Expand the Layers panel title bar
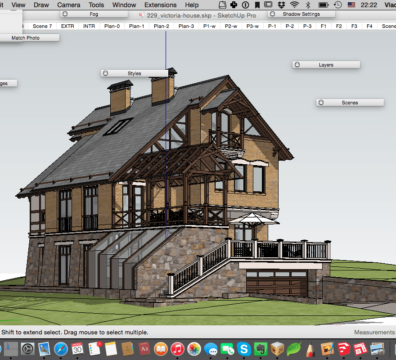The height and width of the screenshot is (360, 396). (326, 65)
